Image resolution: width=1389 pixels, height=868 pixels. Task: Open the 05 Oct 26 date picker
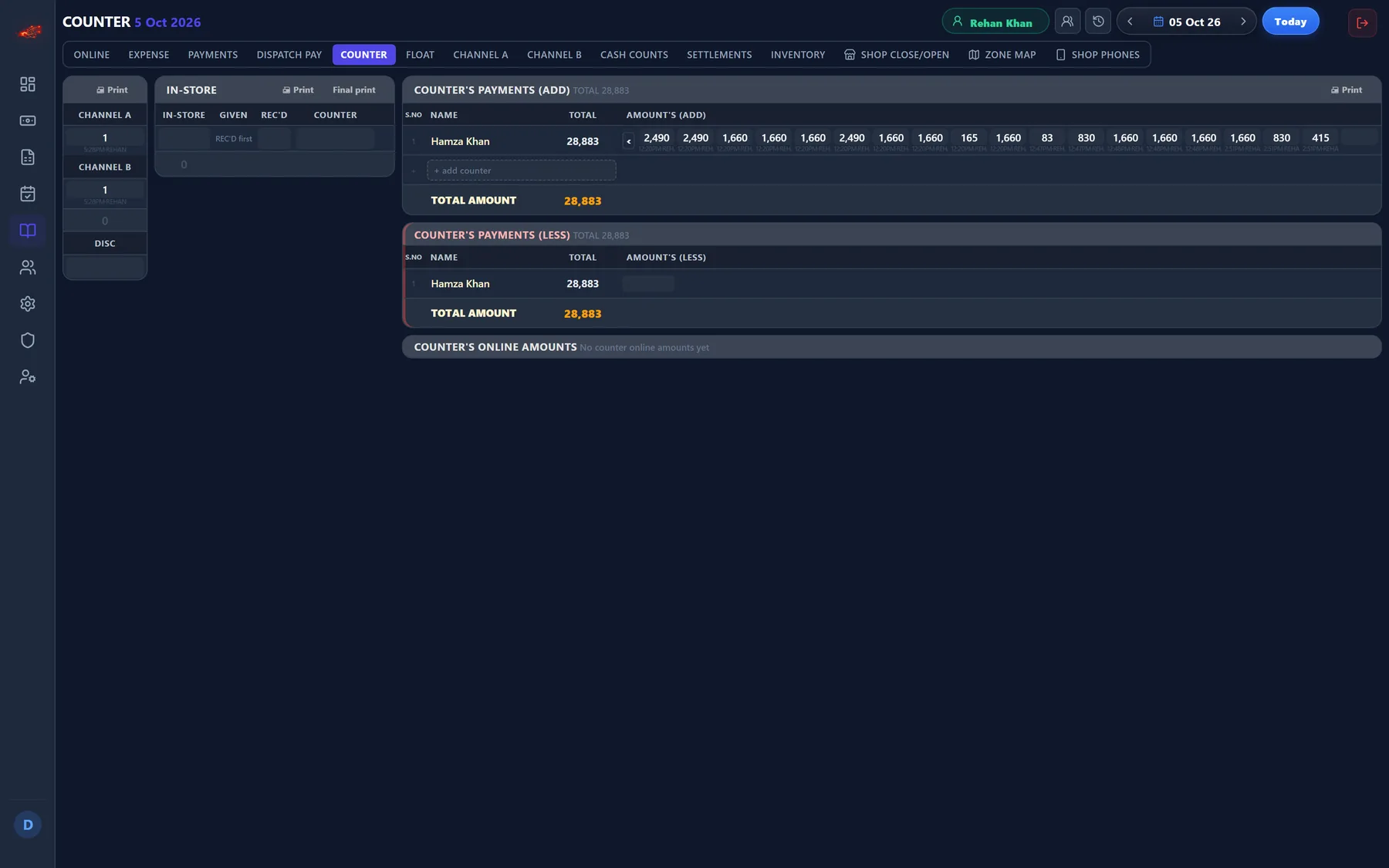(1187, 22)
